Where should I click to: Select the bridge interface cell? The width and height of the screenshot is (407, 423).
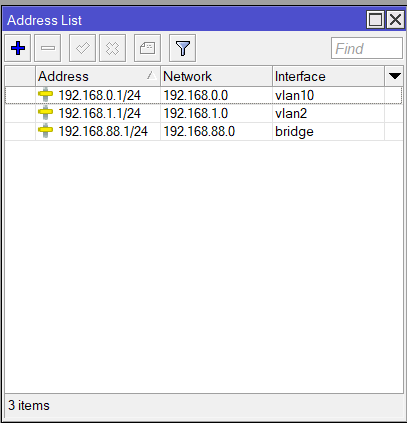click(x=328, y=131)
